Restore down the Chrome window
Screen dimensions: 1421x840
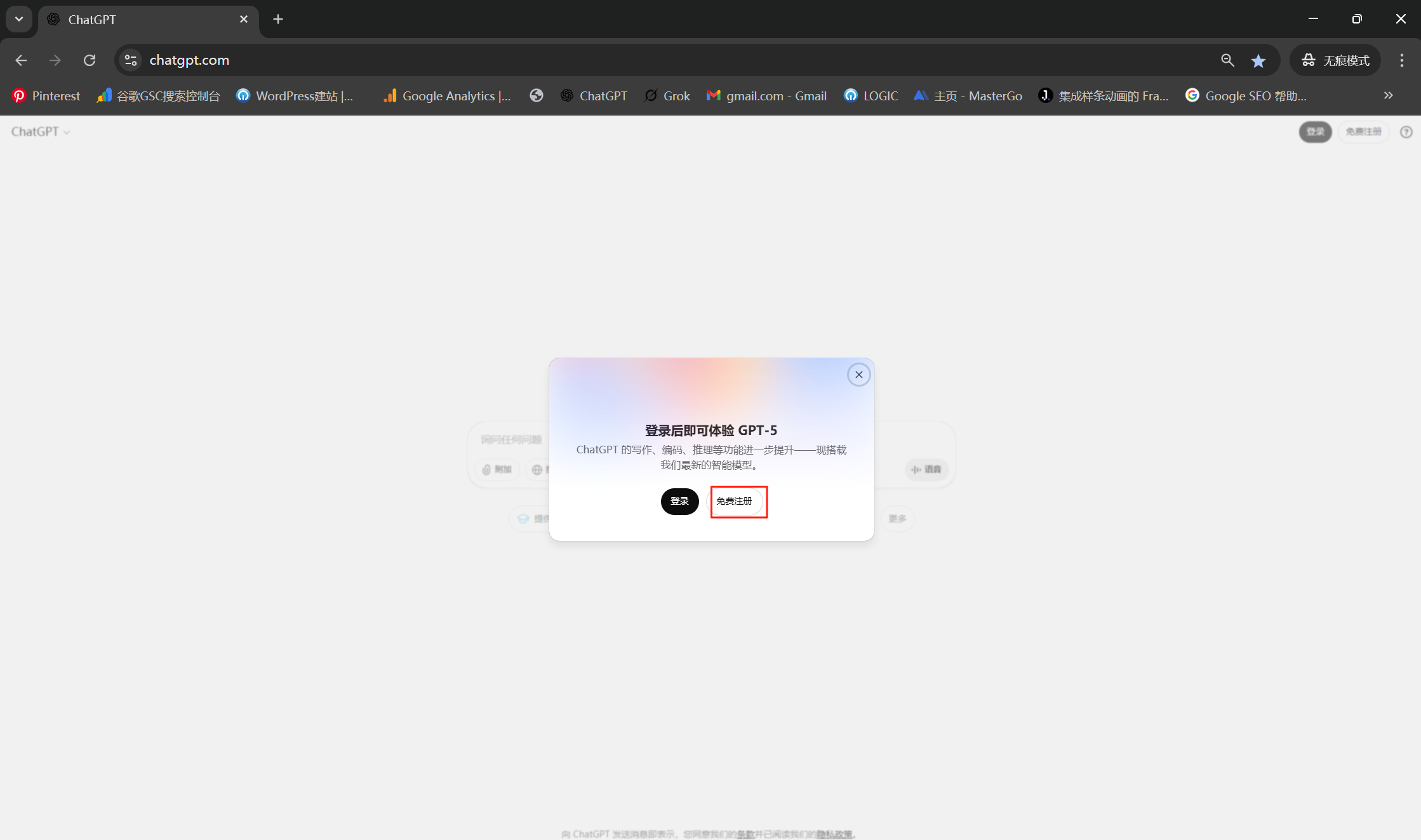(x=1357, y=19)
